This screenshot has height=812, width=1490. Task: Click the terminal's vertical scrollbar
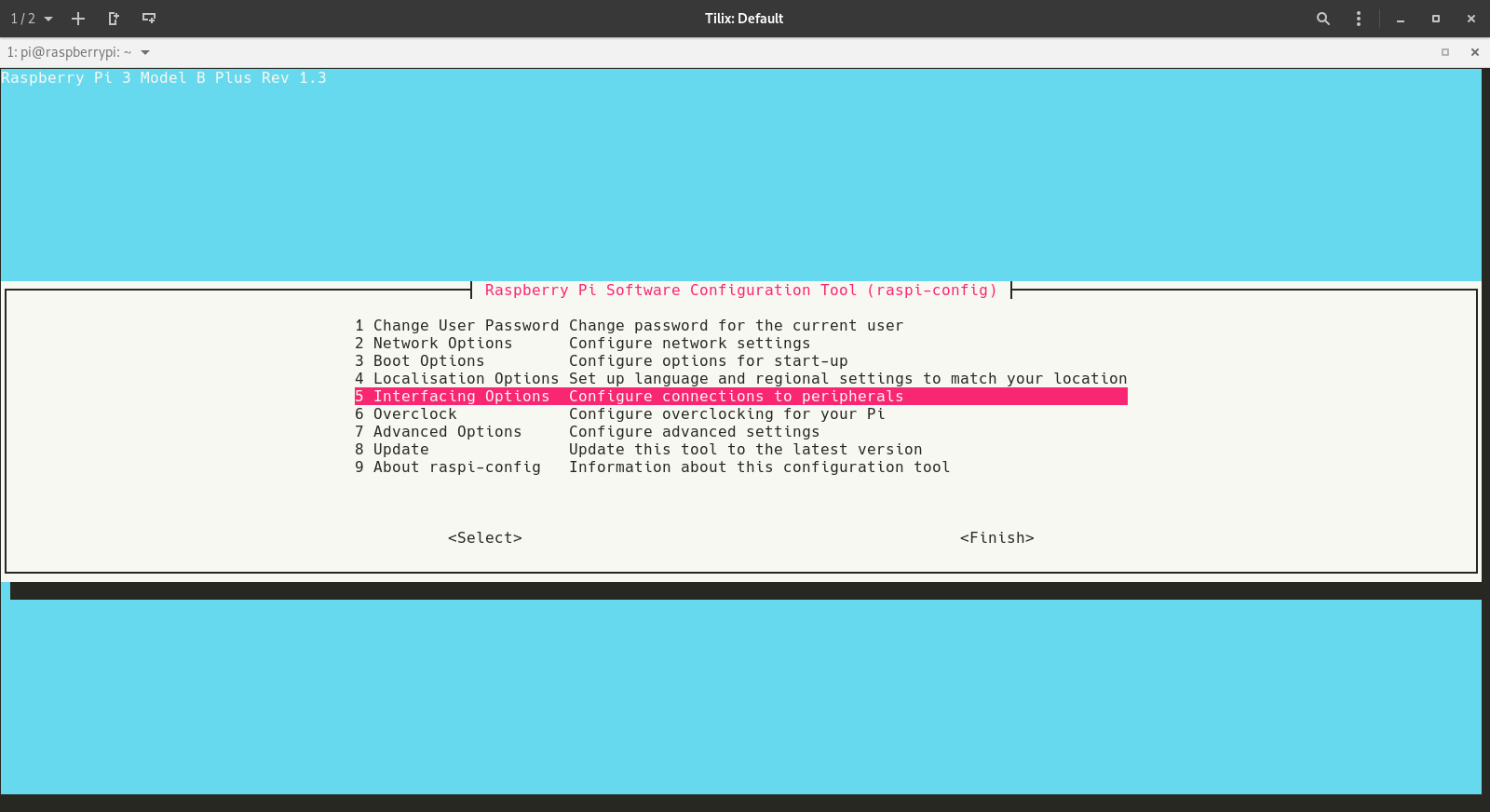pos(1485,428)
